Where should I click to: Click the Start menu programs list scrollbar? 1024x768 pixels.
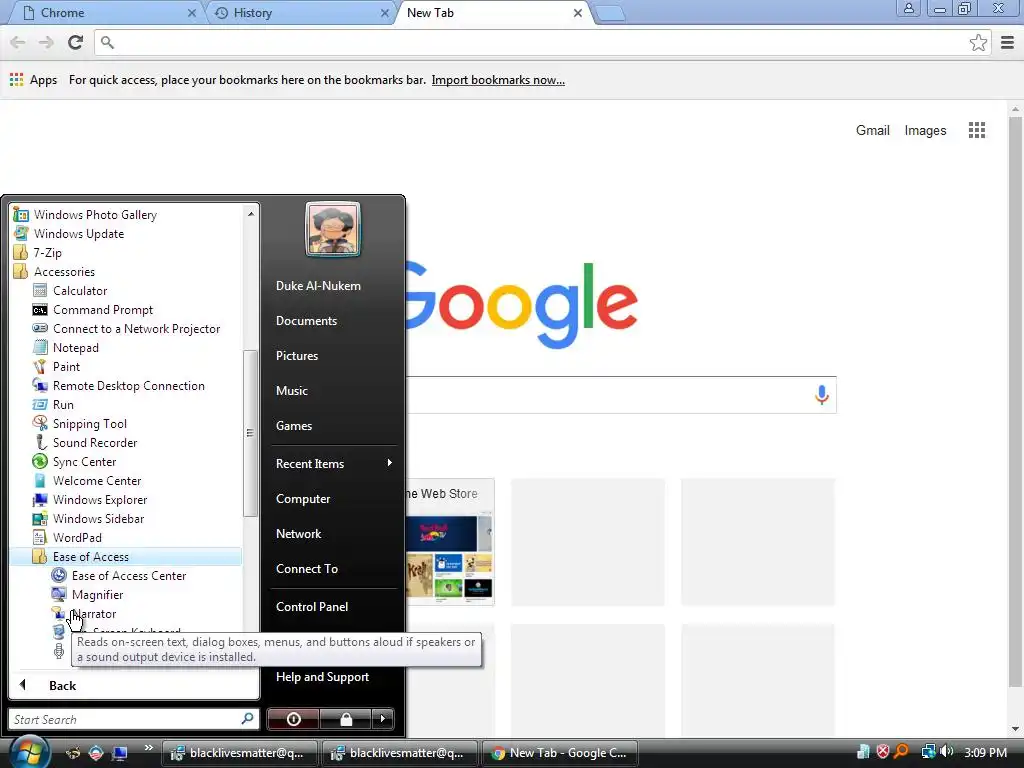pyautogui.click(x=250, y=432)
